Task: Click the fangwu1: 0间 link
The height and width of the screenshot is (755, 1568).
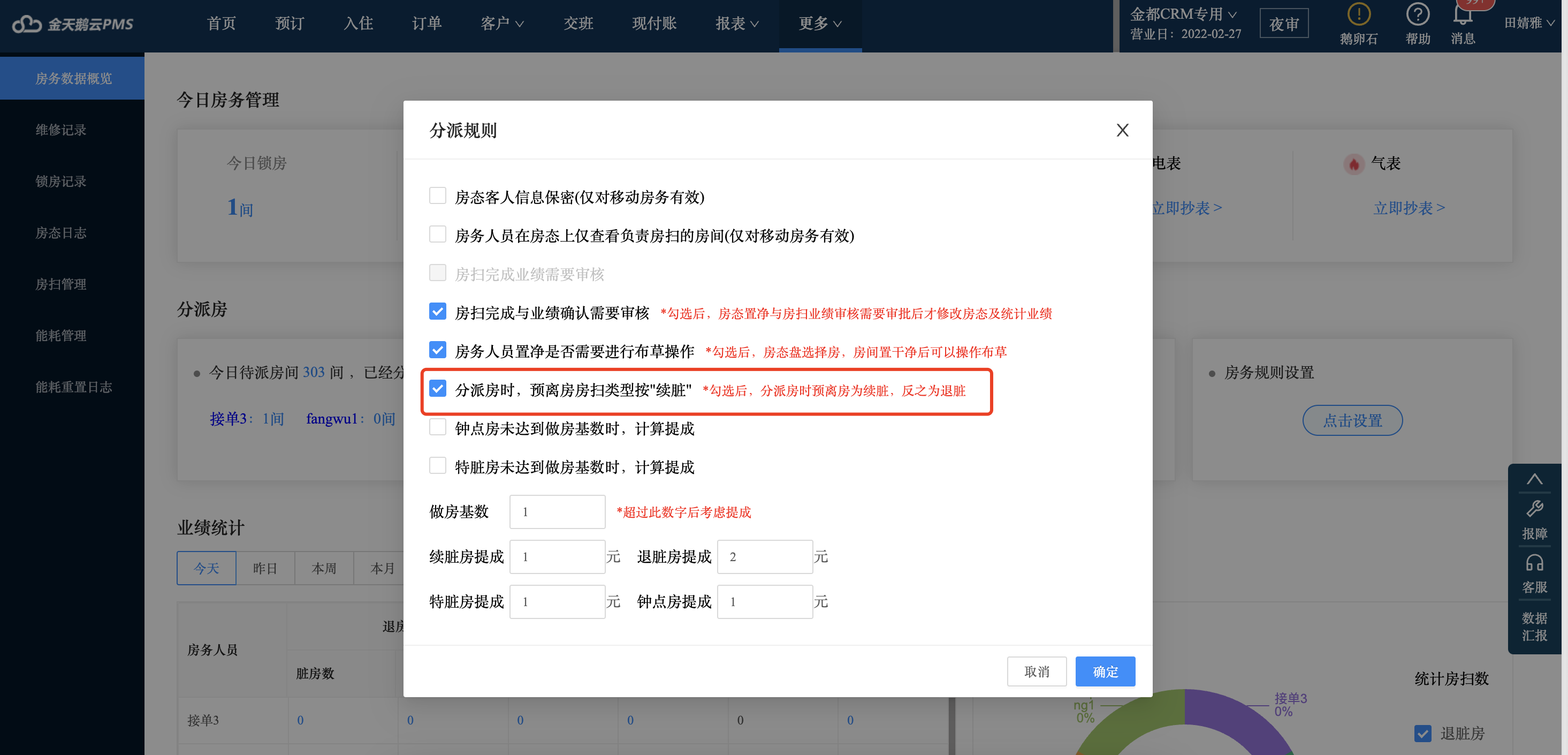Action: (x=351, y=419)
